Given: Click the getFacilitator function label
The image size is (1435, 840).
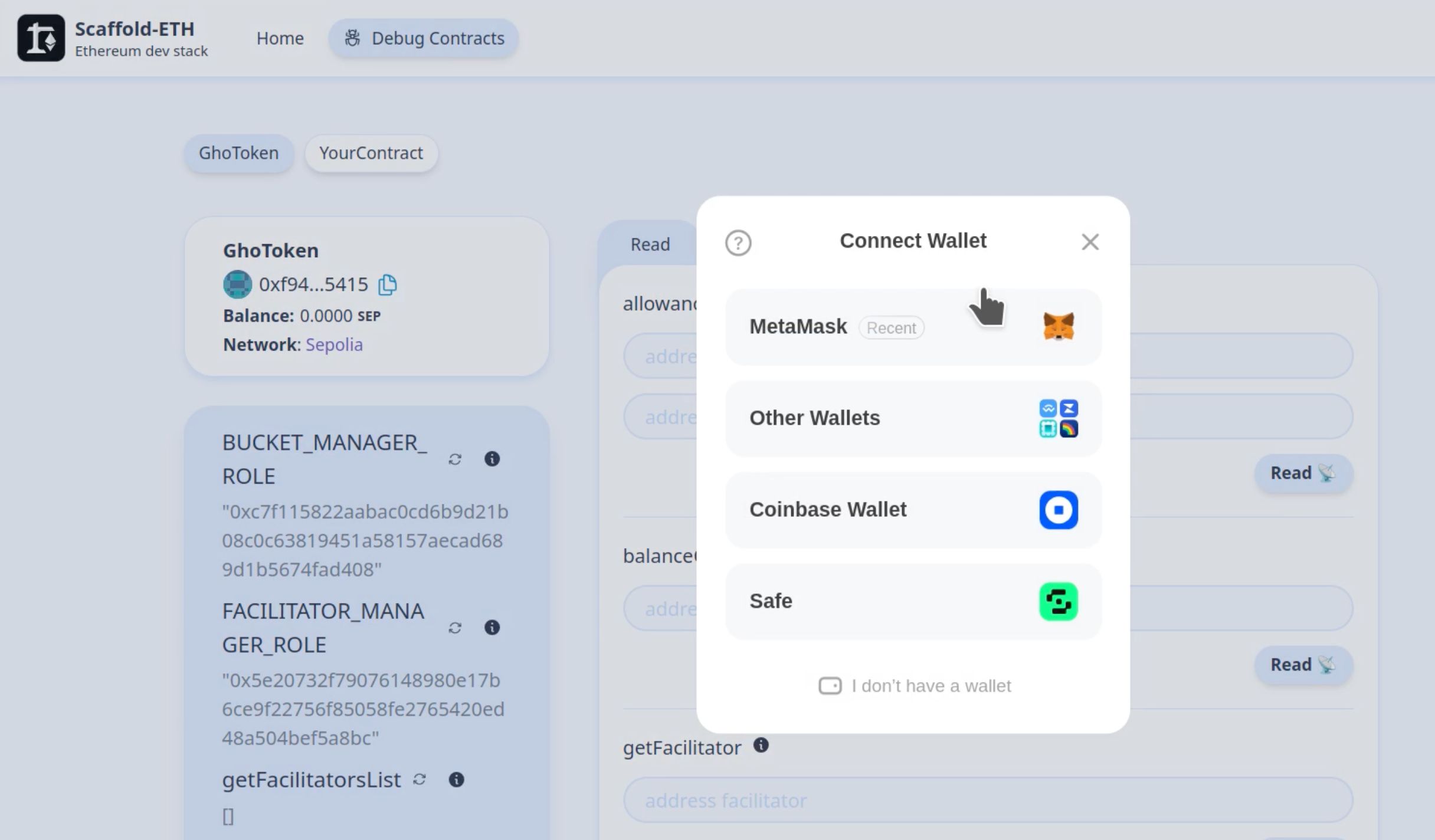Looking at the screenshot, I should point(682,748).
